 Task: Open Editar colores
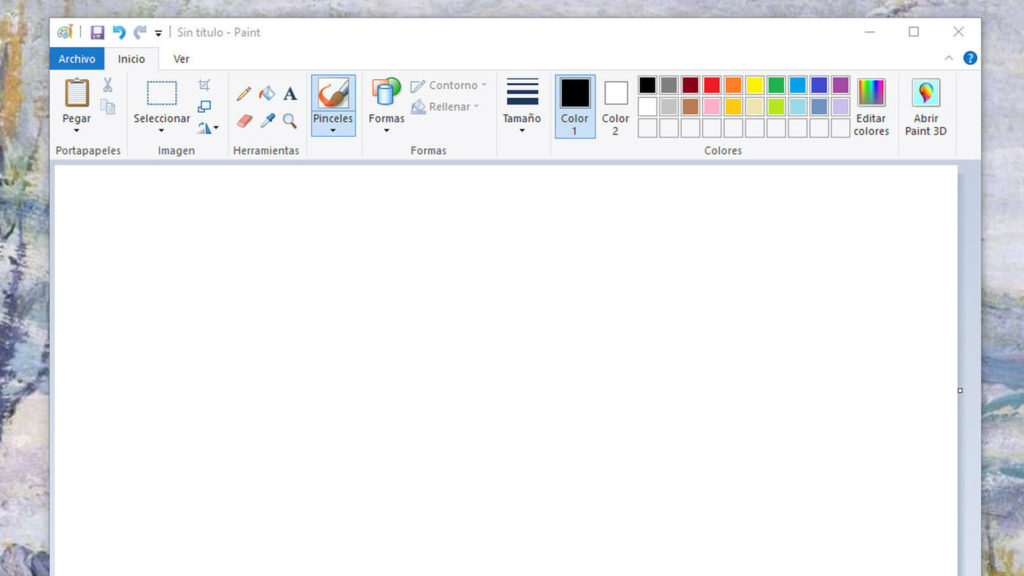pos(870,105)
